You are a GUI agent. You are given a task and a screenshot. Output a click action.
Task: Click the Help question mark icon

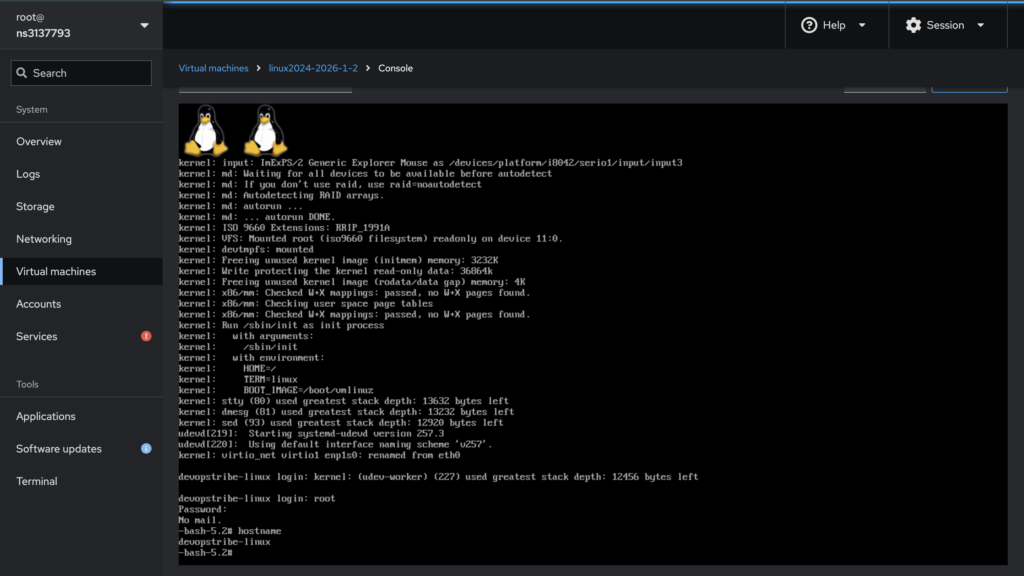809,25
